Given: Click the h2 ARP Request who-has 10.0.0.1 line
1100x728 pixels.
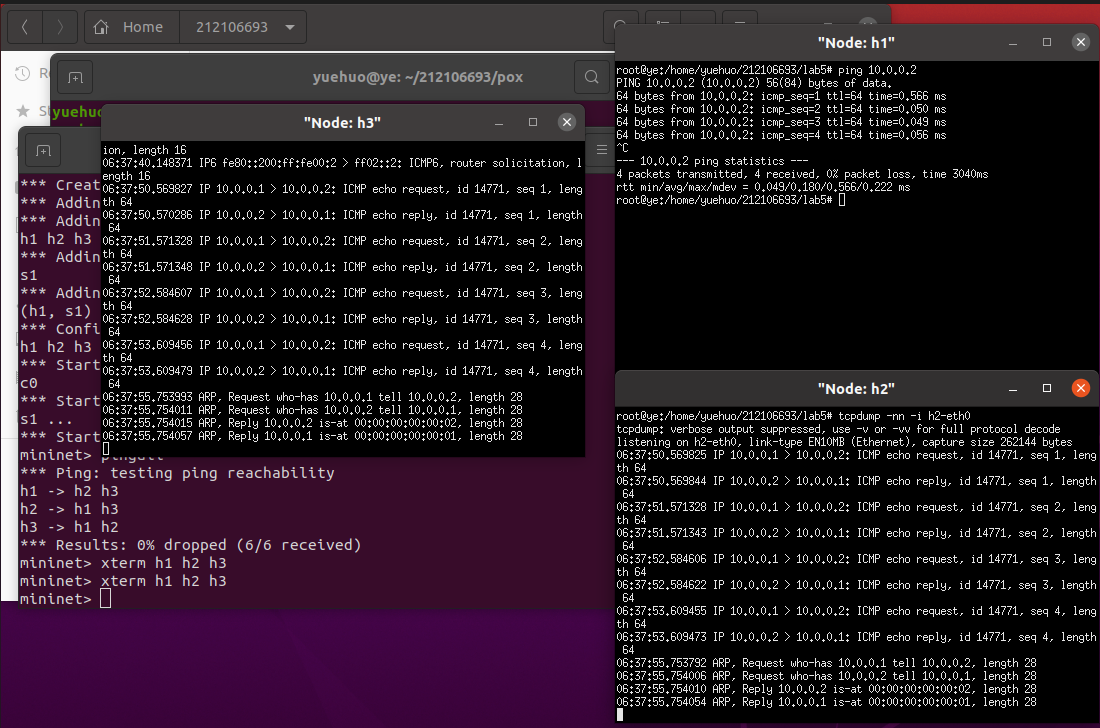Looking at the screenshot, I should tap(826, 663).
